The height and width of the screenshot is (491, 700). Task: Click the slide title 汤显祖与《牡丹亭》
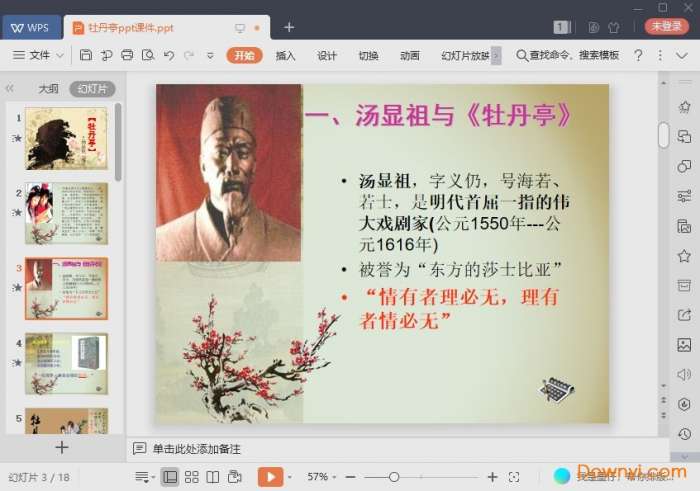(438, 116)
